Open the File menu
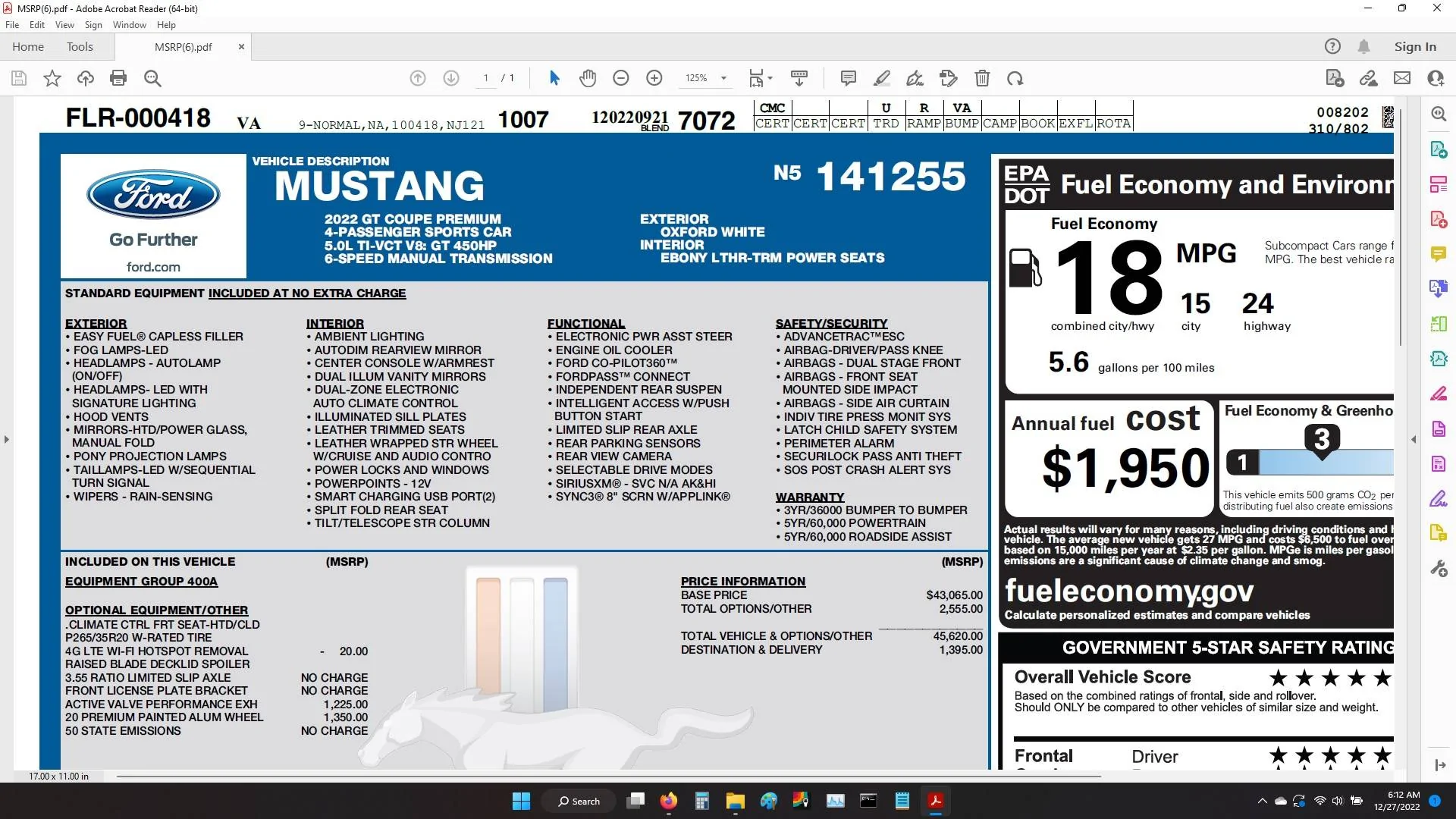The image size is (1456, 819). coord(12,25)
